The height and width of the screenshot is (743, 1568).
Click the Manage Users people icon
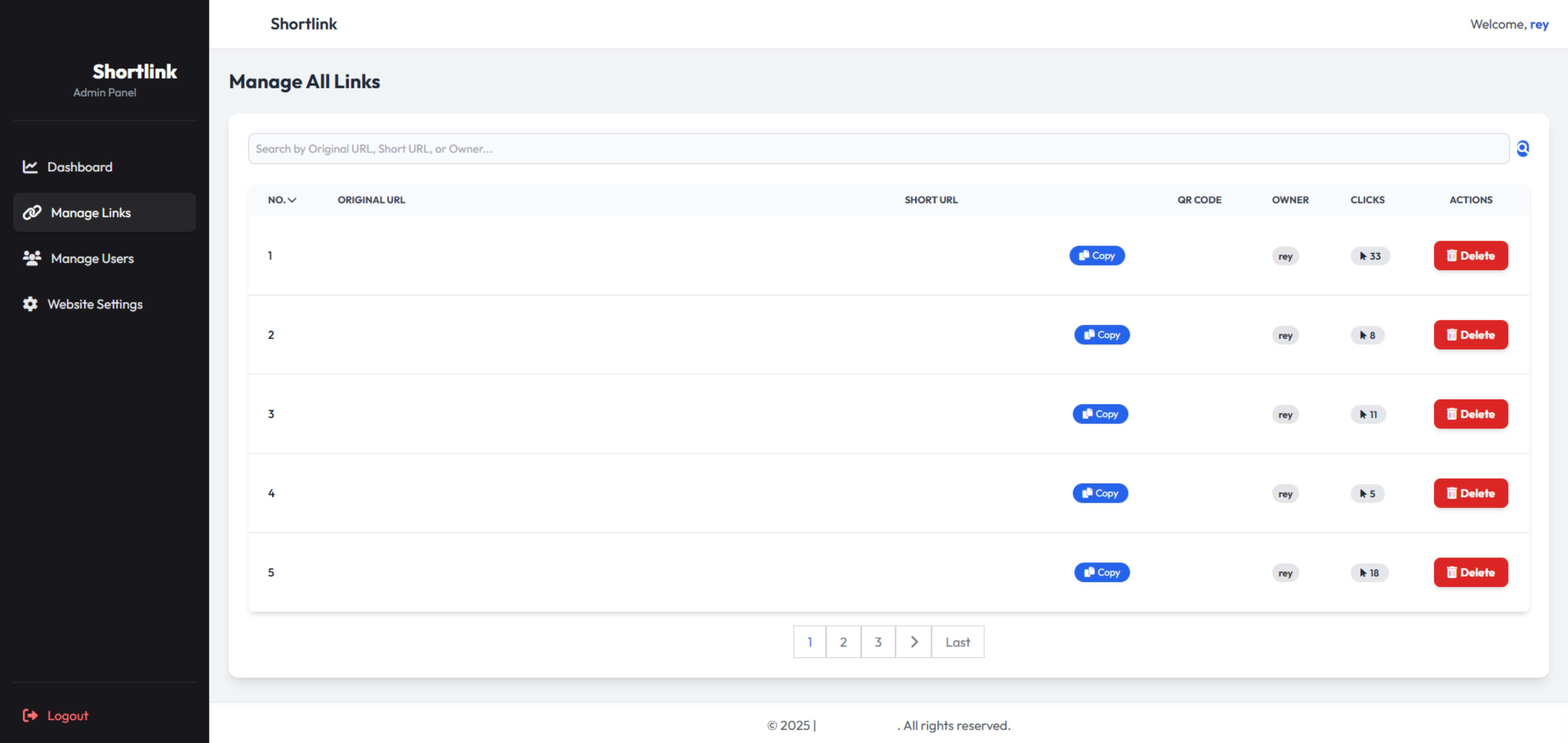point(32,258)
